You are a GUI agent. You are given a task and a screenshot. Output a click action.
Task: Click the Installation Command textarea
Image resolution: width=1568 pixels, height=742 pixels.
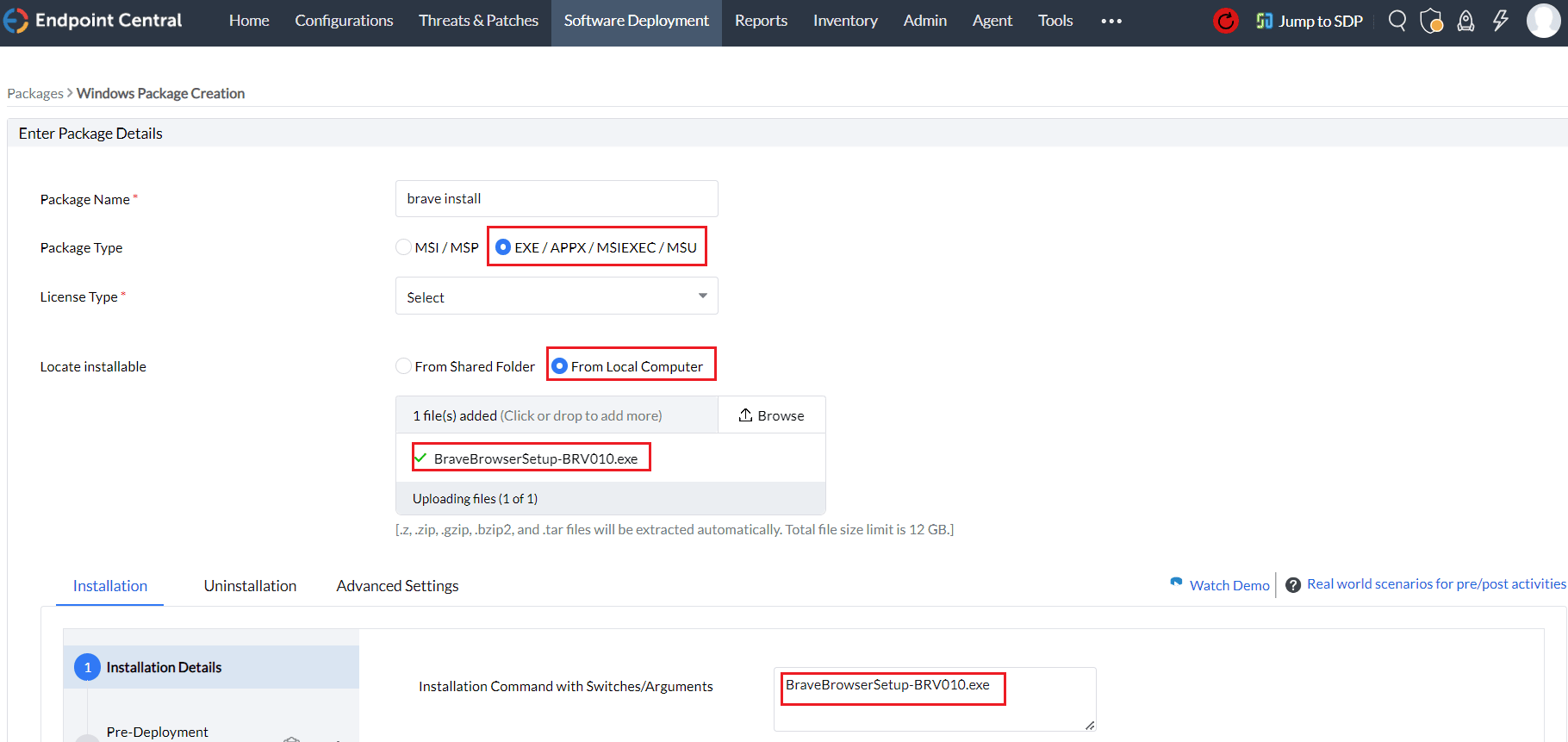[x=935, y=699]
